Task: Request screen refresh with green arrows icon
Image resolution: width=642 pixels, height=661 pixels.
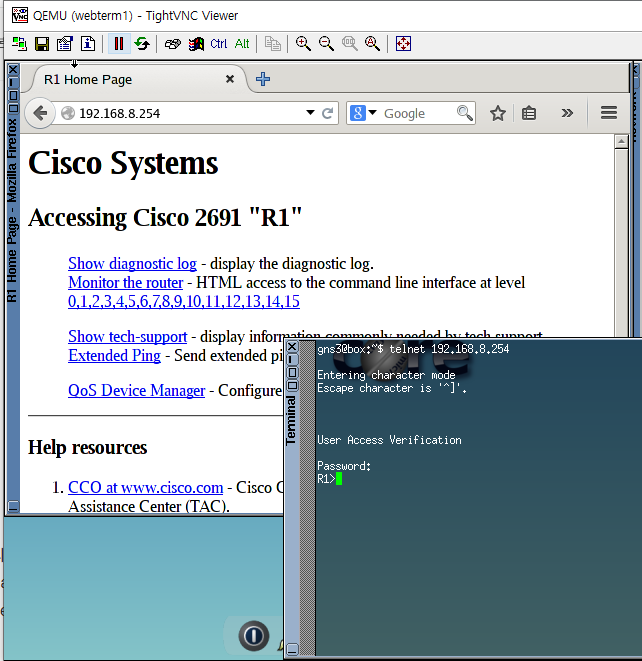Action: [x=142, y=43]
